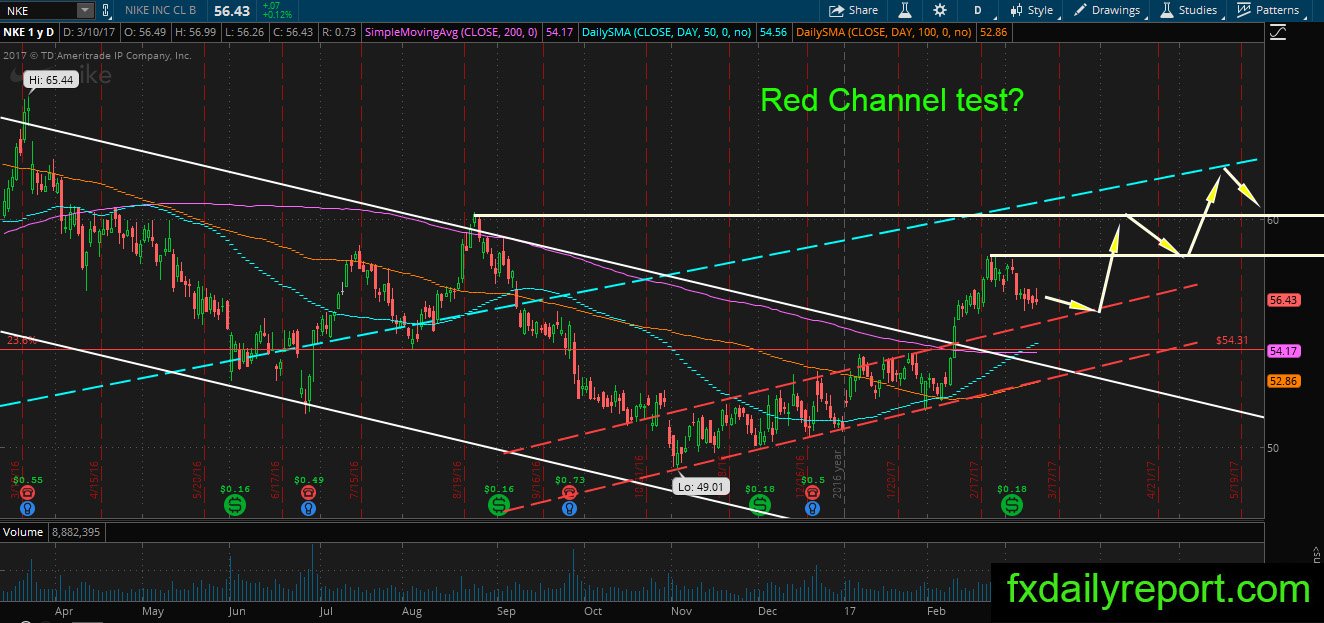Open chart settings gear icon

[x=939, y=10]
